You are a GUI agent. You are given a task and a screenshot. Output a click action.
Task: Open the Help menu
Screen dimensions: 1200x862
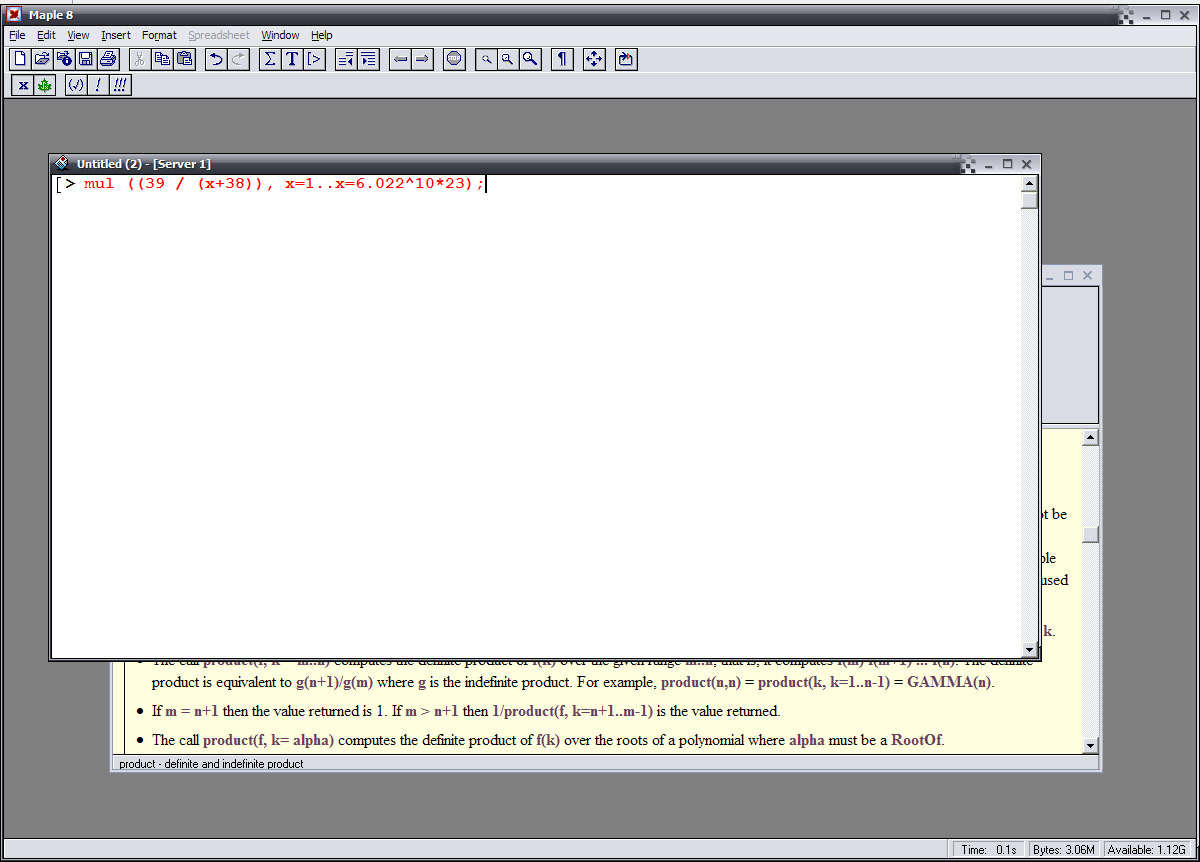pyautogui.click(x=321, y=35)
